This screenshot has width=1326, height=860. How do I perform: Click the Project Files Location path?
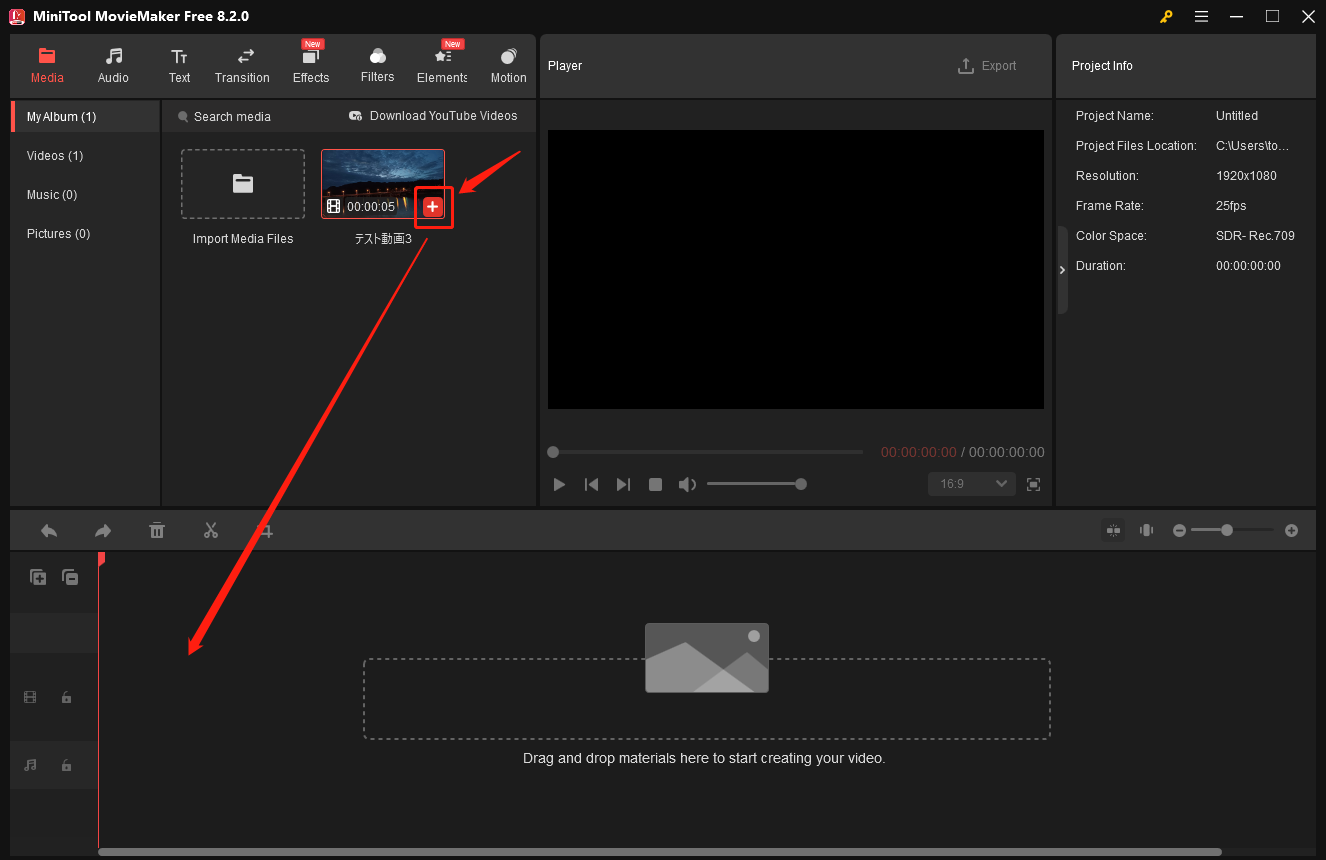[1252, 146]
